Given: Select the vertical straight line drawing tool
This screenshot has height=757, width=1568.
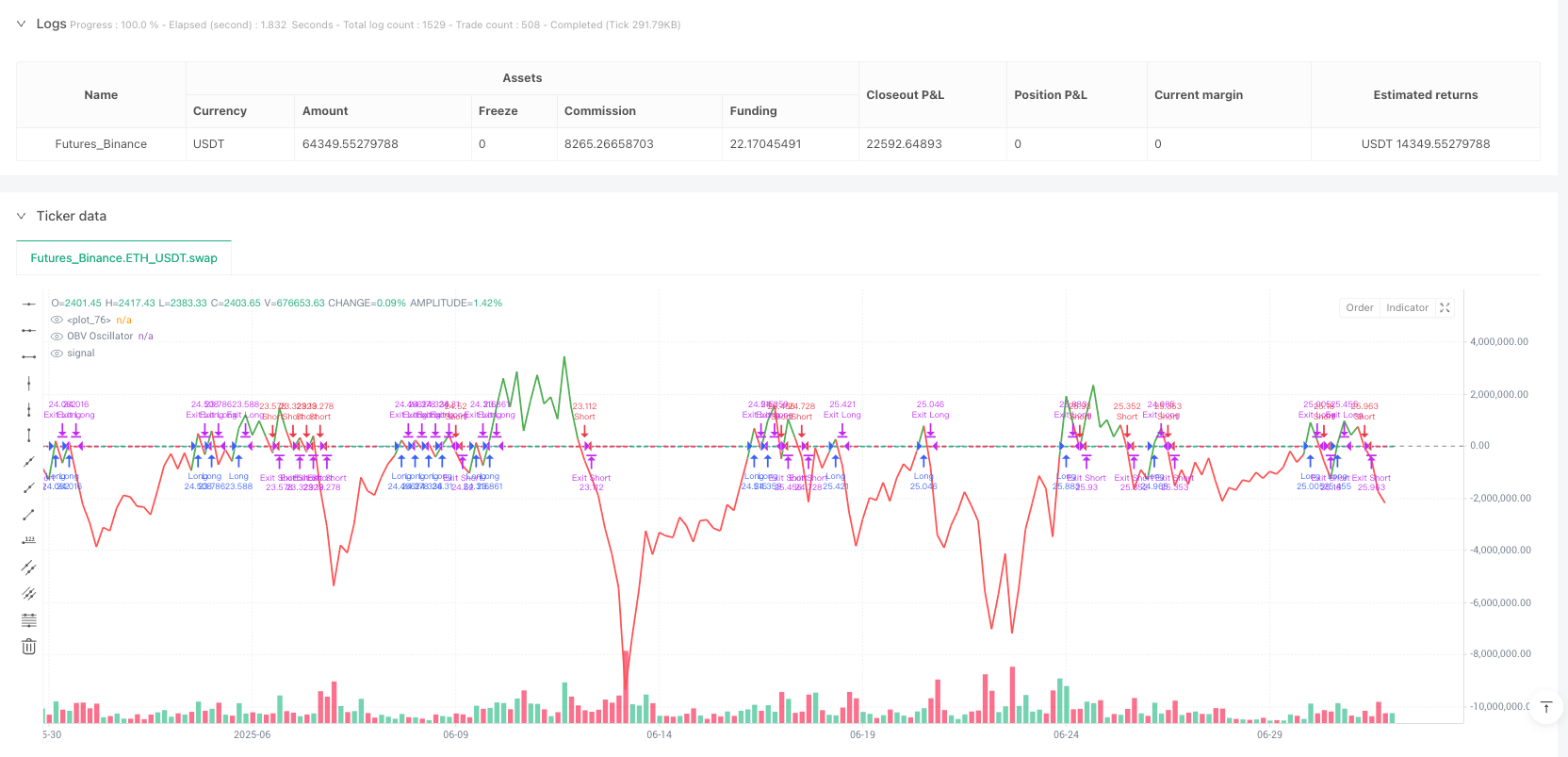Looking at the screenshot, I should (29, 383).
